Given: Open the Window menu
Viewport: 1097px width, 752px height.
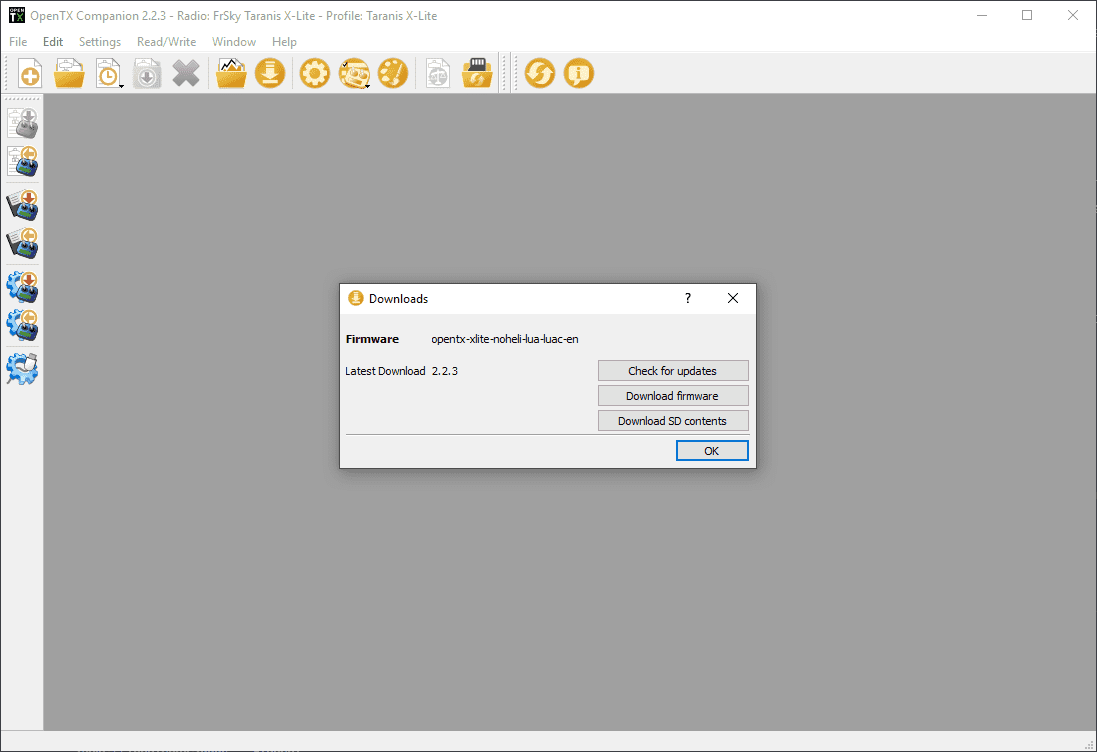Looking at the screenshot, I should (234, 42).
